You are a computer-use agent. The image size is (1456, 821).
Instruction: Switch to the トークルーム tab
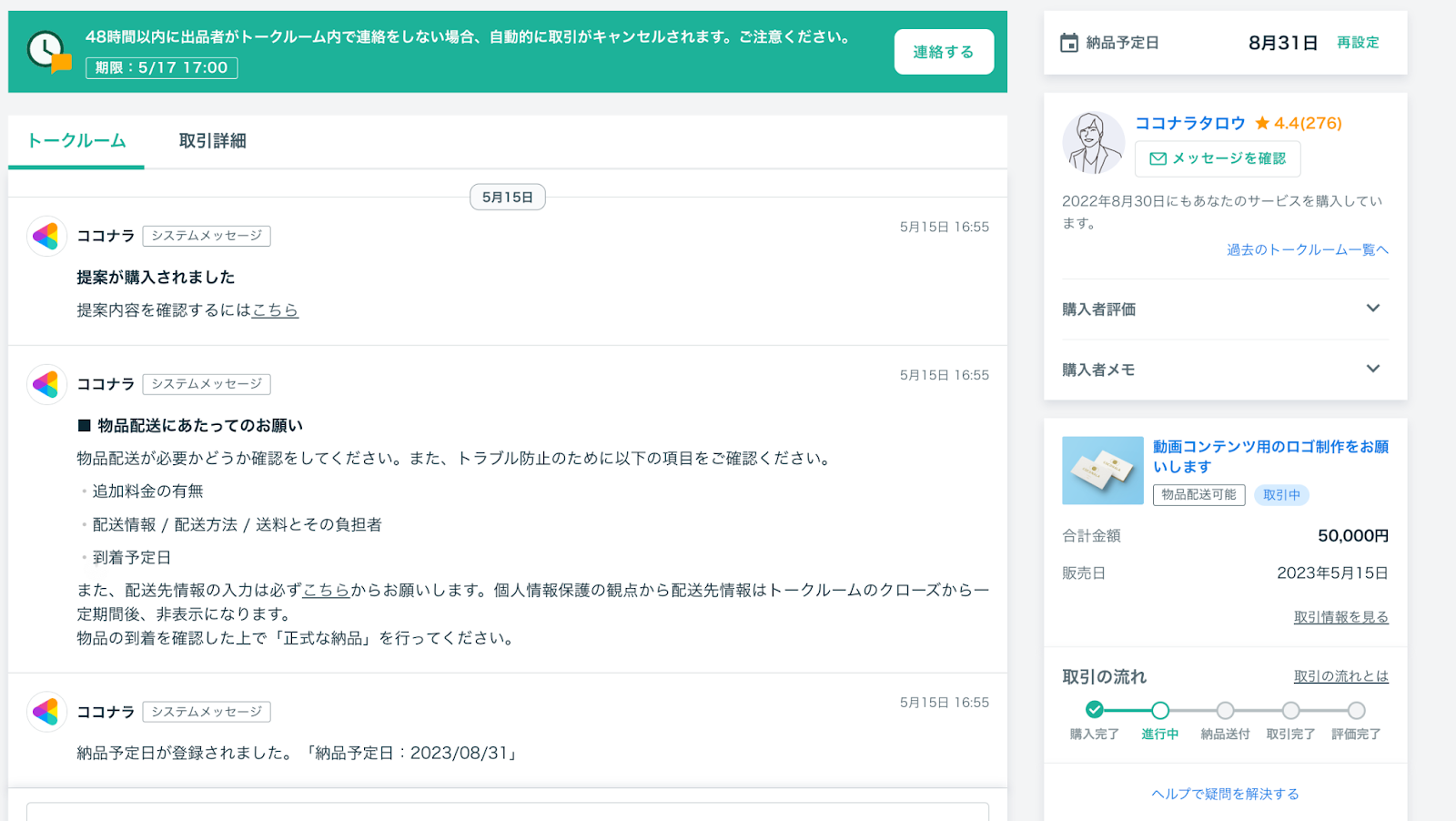point(76,141)
